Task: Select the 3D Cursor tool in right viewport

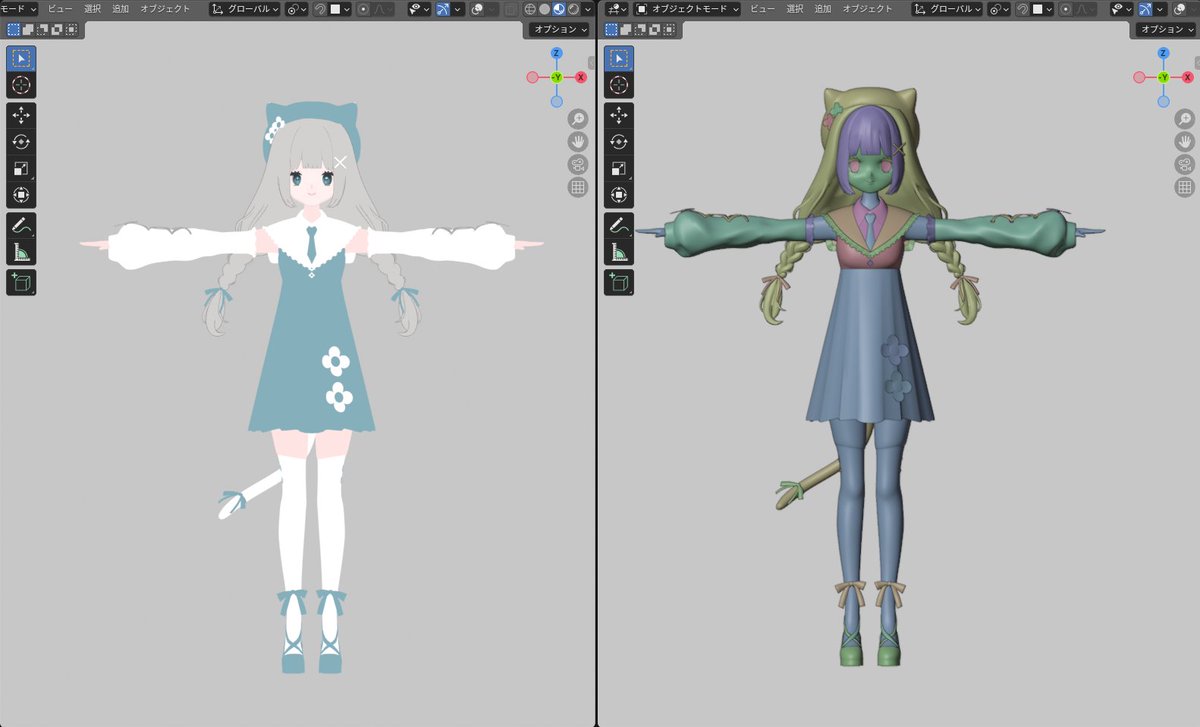Action: point(619,85)
